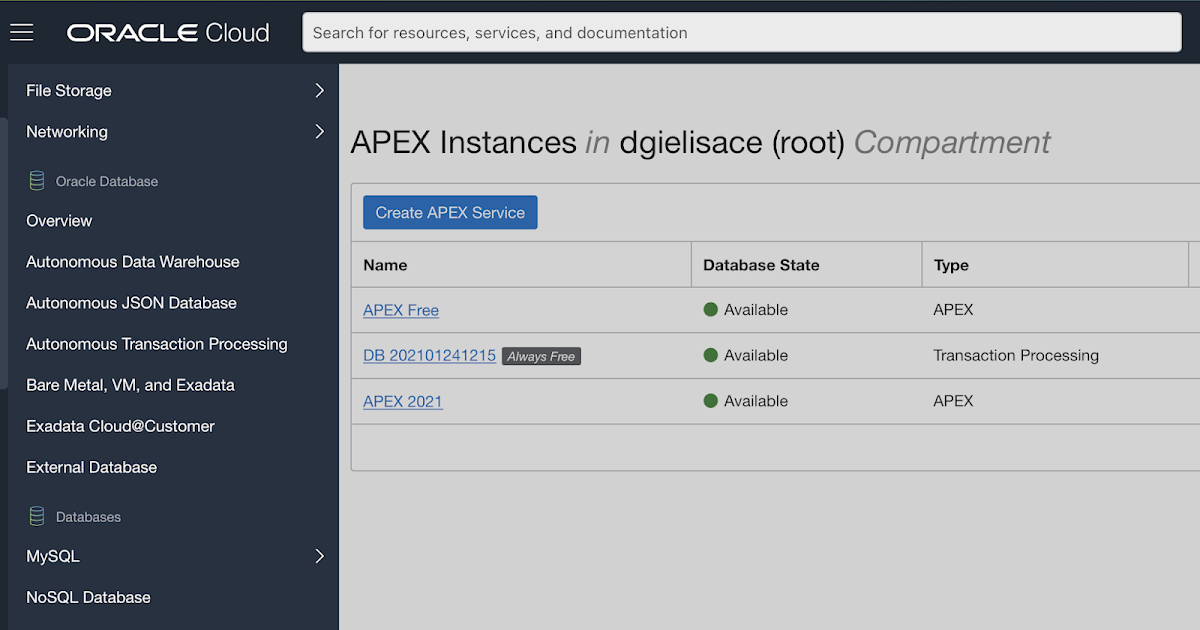Expand the Networking submenu chevron

coord(320,131)
